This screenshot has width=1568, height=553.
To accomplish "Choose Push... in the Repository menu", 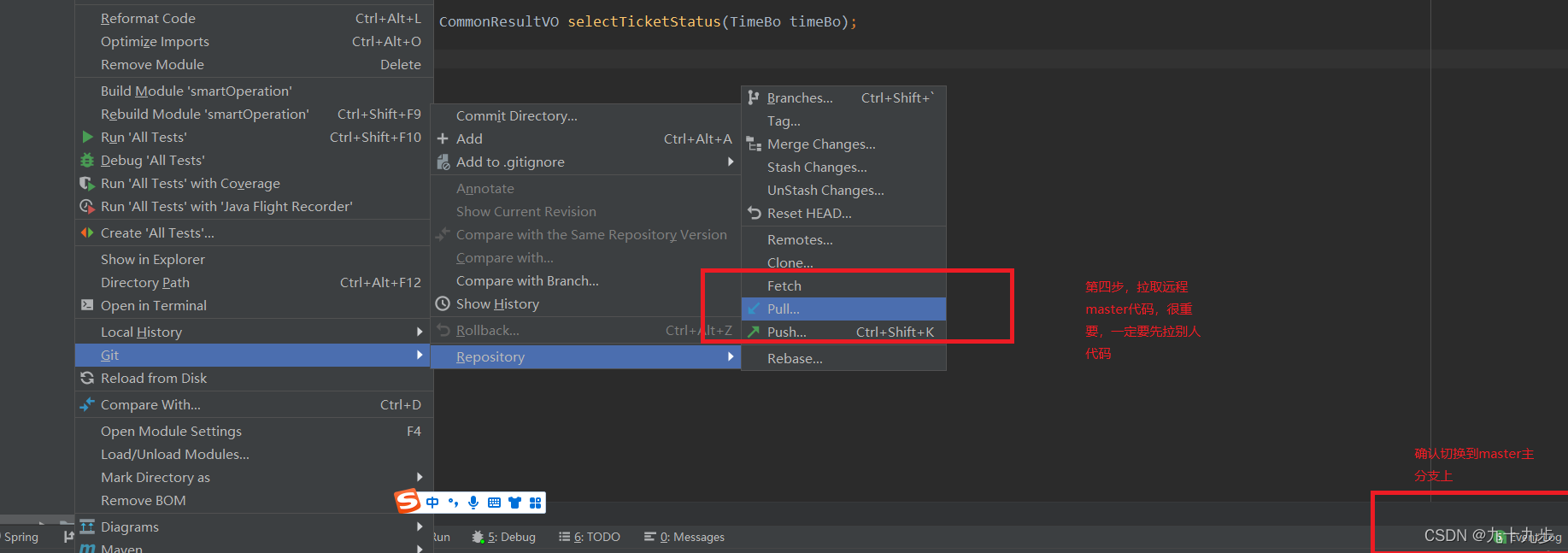I will [843, 332].
